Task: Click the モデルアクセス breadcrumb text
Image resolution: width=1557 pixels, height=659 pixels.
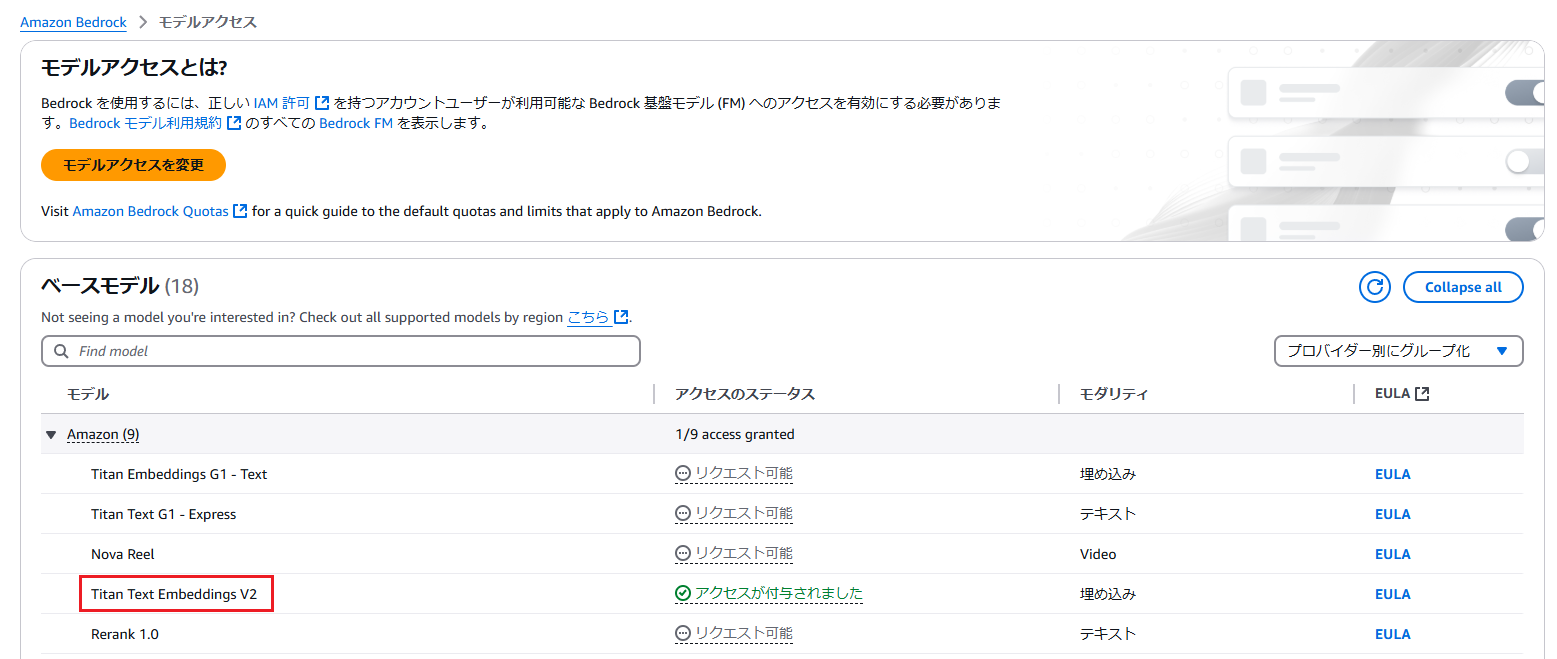Action: click(x=208, y=22)
